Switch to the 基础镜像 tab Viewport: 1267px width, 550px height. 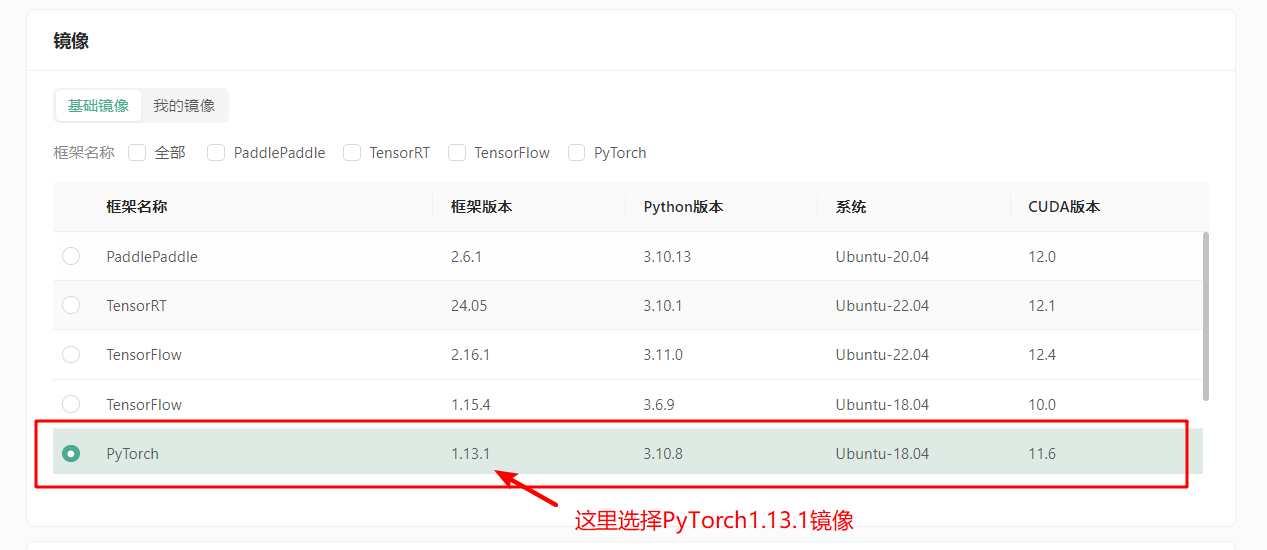point(98,105)
